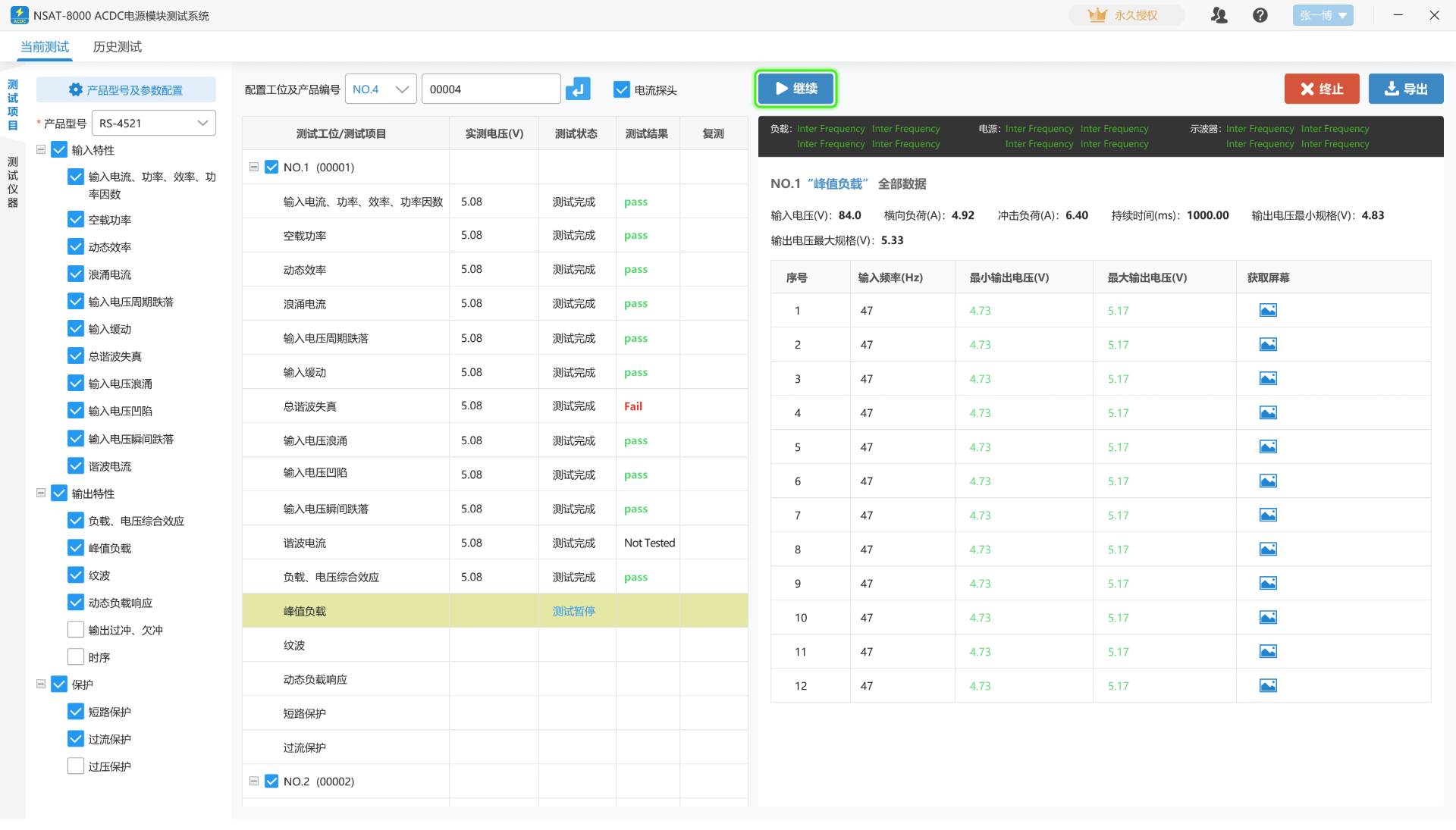Click the red 终止 stop button
This screenshot has width=1456, height=830.
point(1321,89)
